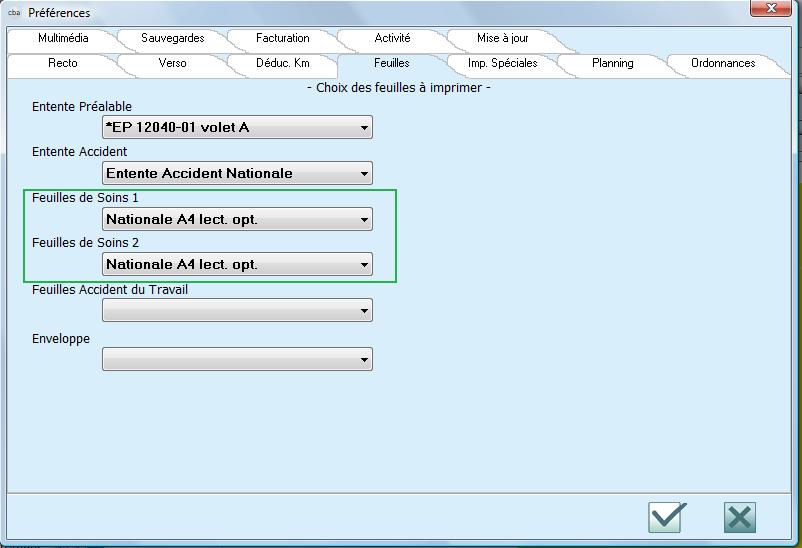
Task: Switch to the Sauvegardes tab
Action: (x=172, y=38)
